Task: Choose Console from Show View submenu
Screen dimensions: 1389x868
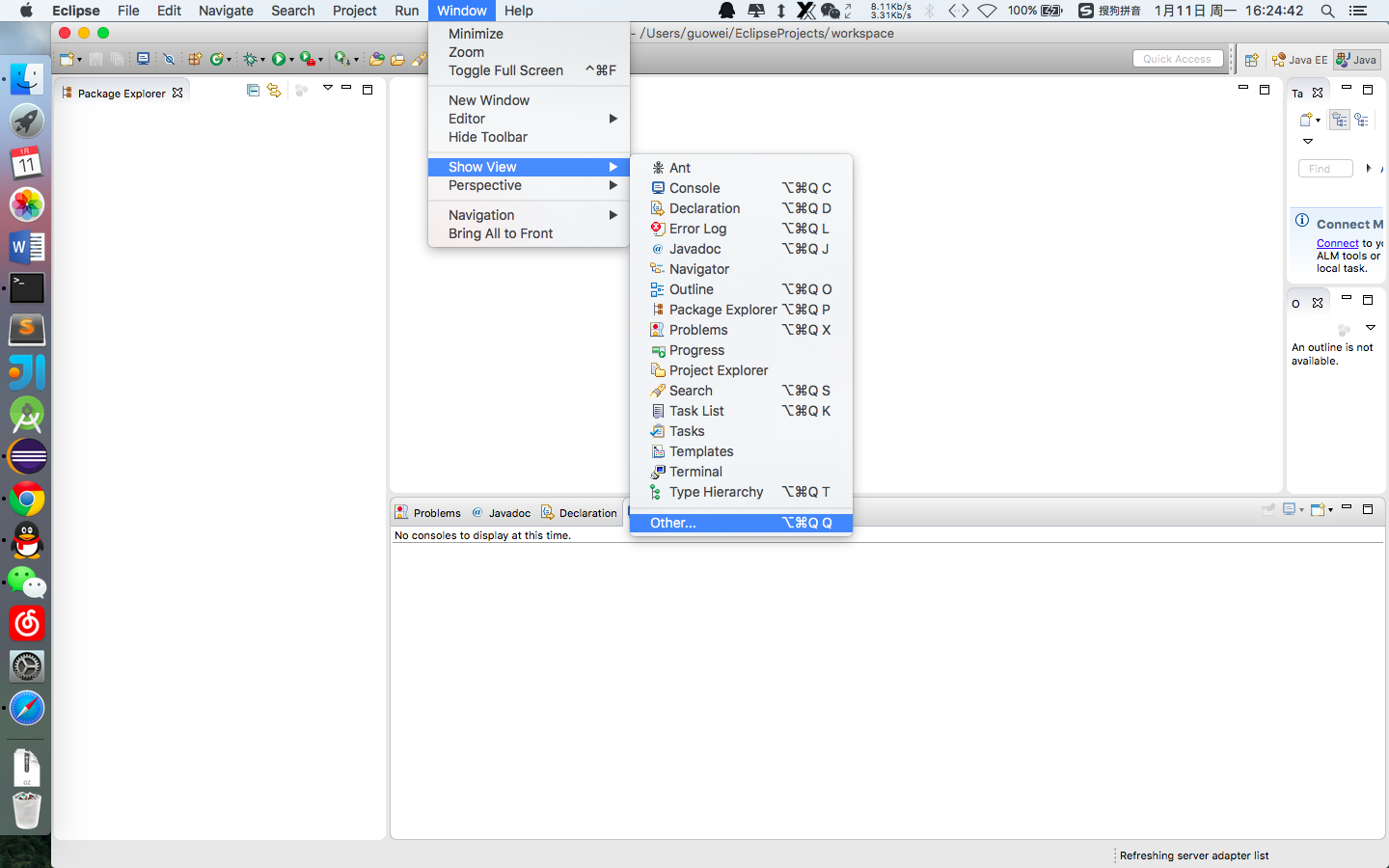Action: point(741,188)
